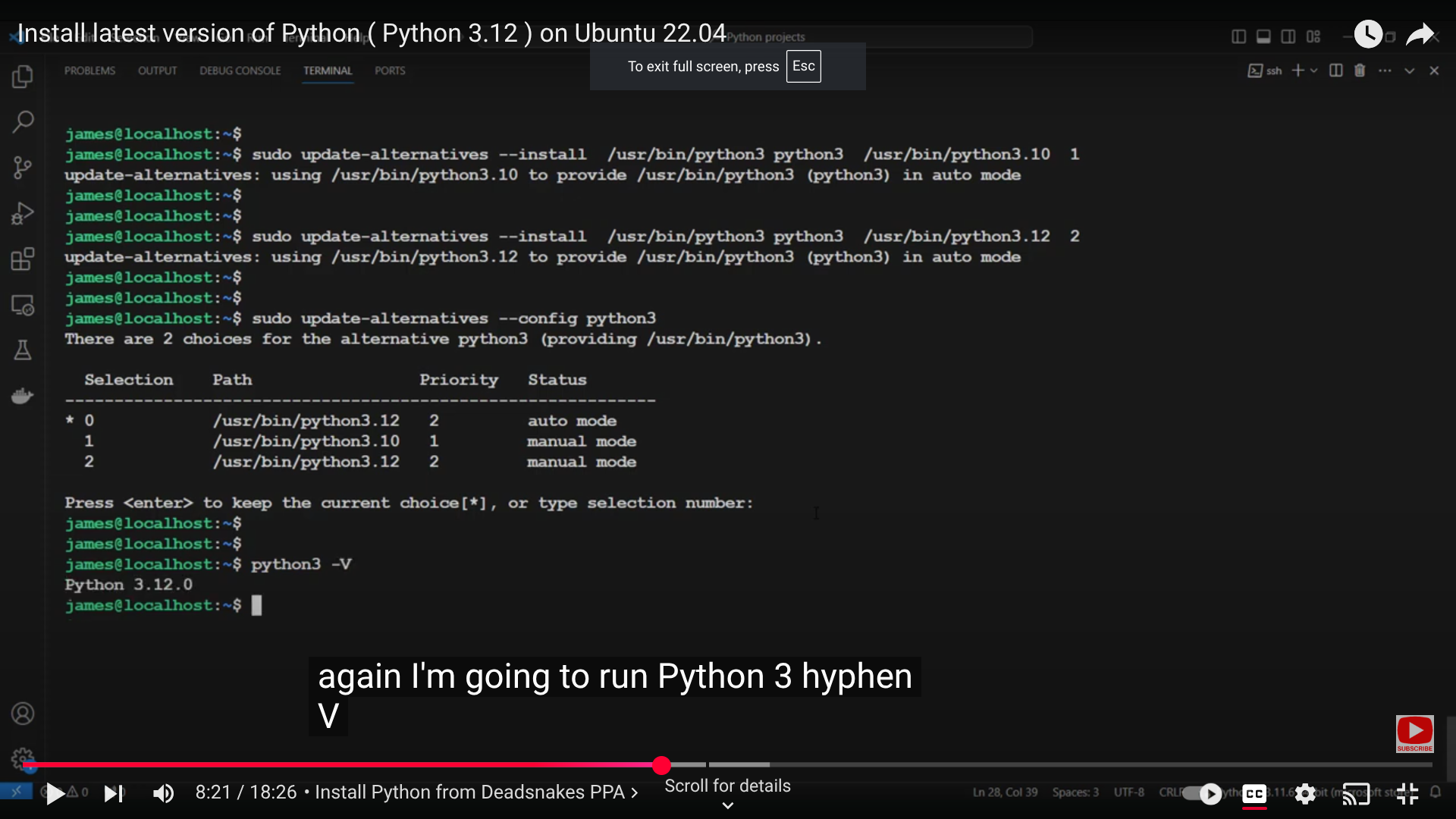Exit full screen mode
Image resolution: width=1456 pixels, height=819 pixels.
click(x=1407, y=794)
